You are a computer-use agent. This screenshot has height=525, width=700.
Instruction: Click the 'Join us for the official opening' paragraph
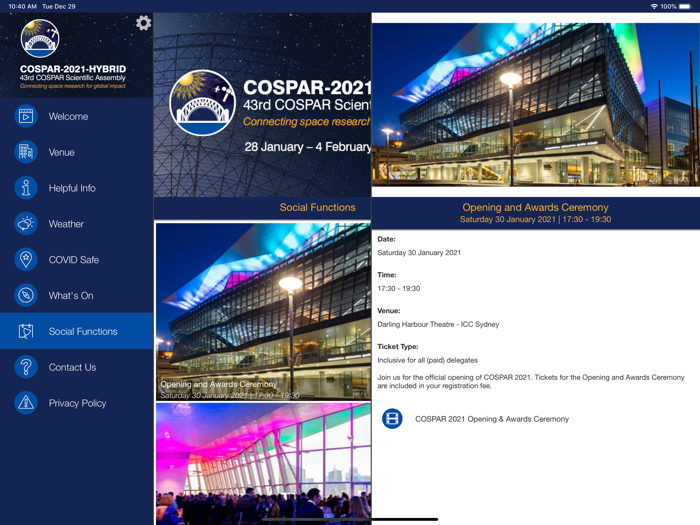pos(531,382)
